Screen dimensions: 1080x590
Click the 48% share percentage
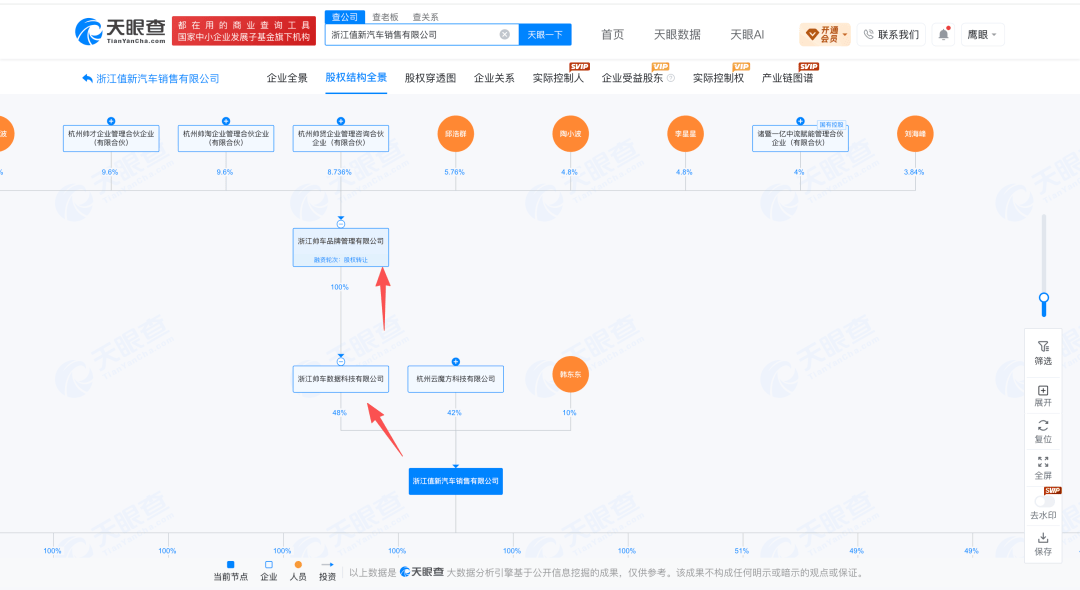(339, 413)
